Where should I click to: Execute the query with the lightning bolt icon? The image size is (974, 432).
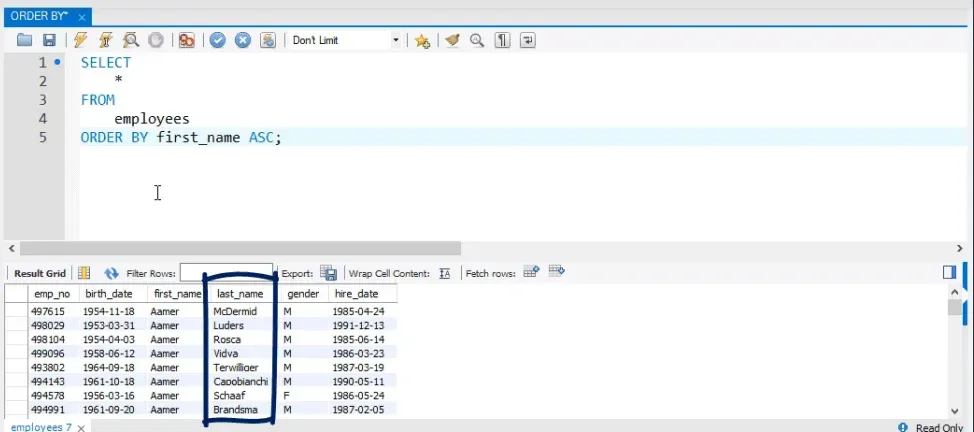[x=81, y=40]
